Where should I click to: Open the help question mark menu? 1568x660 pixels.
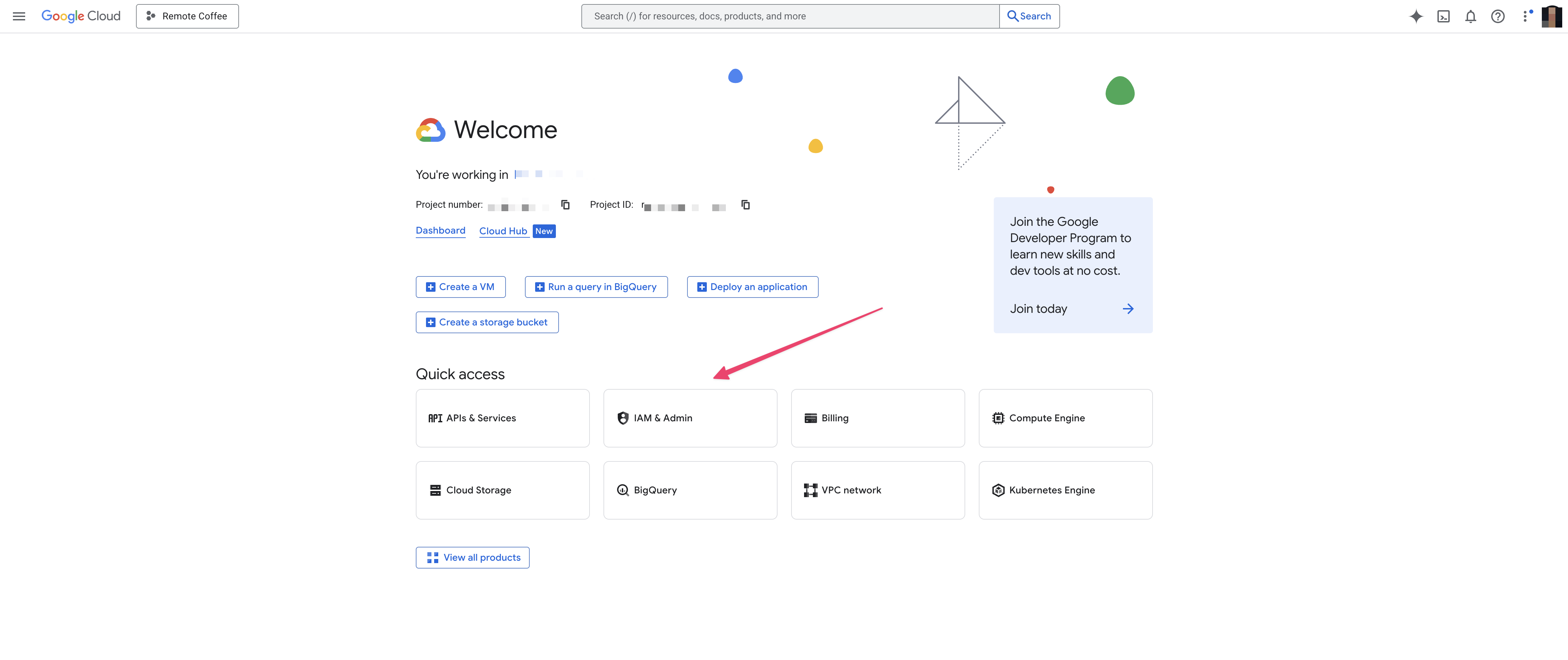[1497, 16]
